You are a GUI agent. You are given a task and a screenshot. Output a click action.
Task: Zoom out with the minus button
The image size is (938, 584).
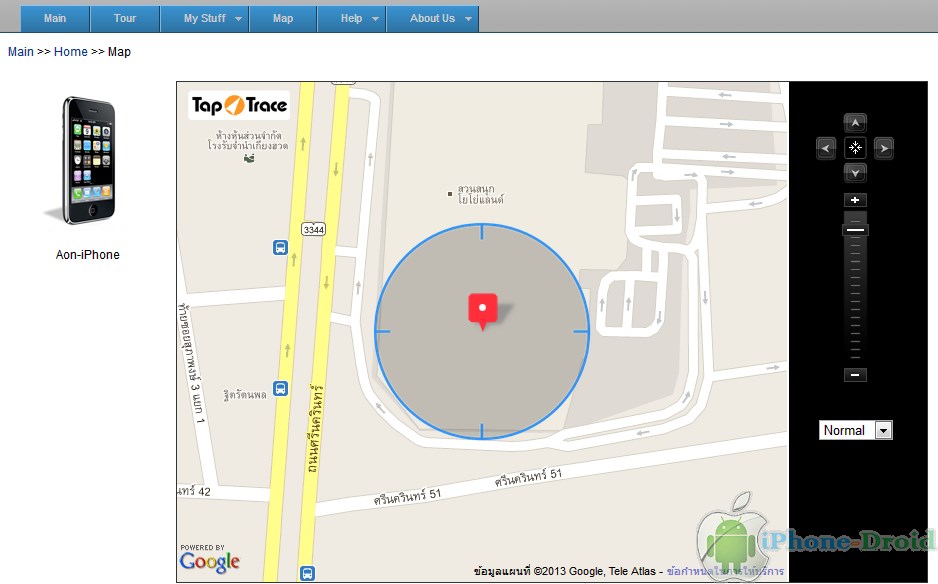(855, 375)
